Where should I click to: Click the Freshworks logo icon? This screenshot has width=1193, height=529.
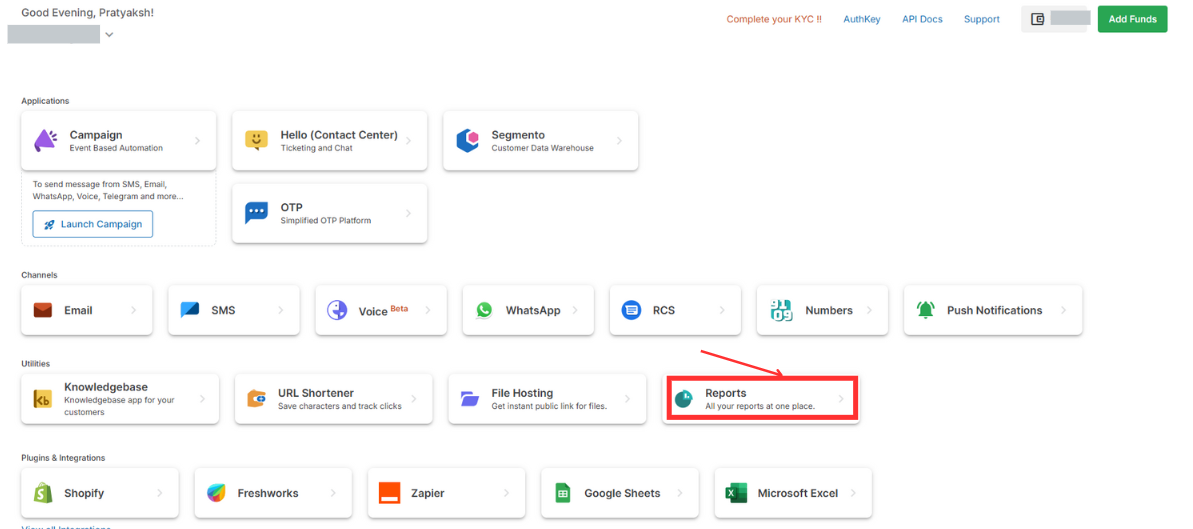pyautogui.click(x=216, y=493)
